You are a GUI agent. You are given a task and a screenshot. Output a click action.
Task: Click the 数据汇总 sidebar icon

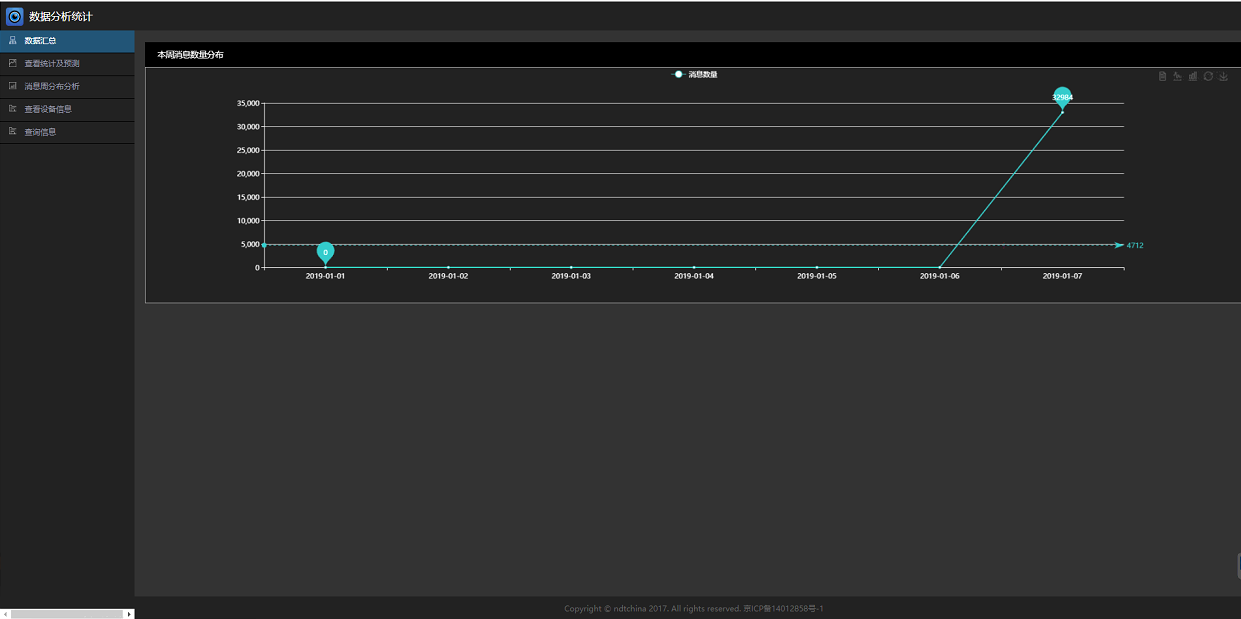pyautogui.click(x=12, y=41)
